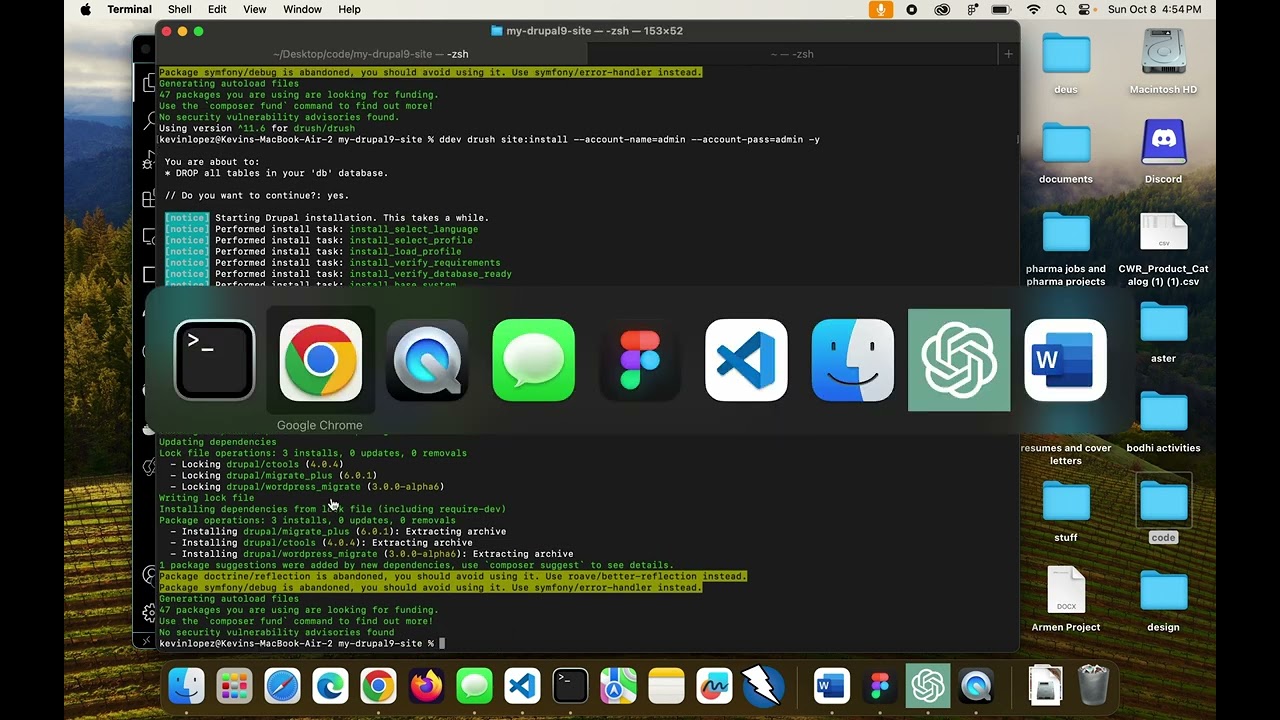Screen dimensions: 1280x720
Task: Select Finder in the app switcher
Action: [853, 360]
